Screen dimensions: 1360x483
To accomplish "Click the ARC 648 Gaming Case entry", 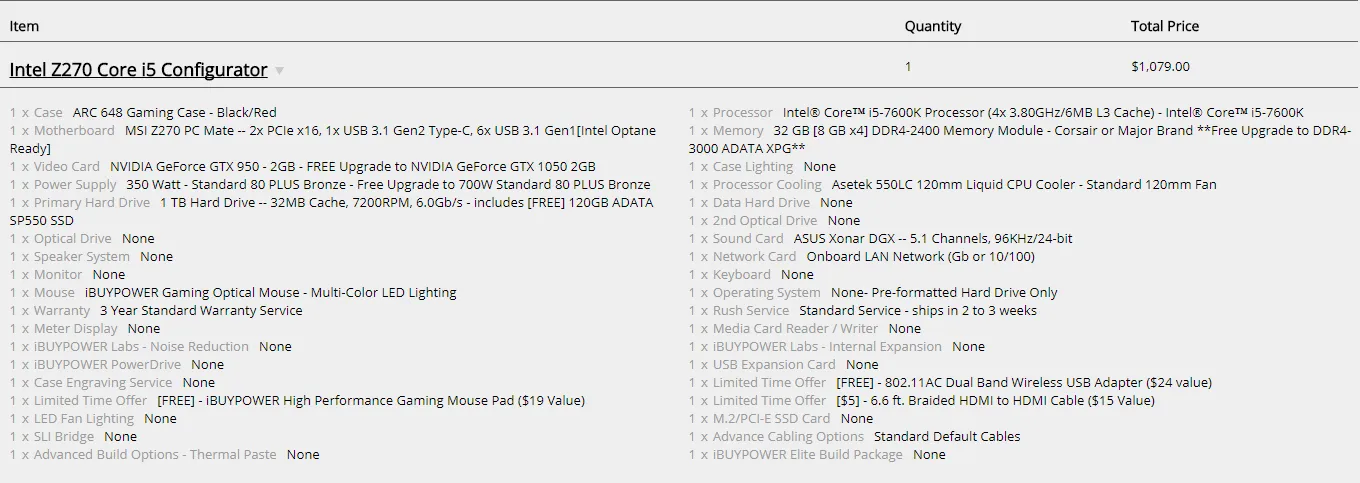I will [x=174, y=113].
